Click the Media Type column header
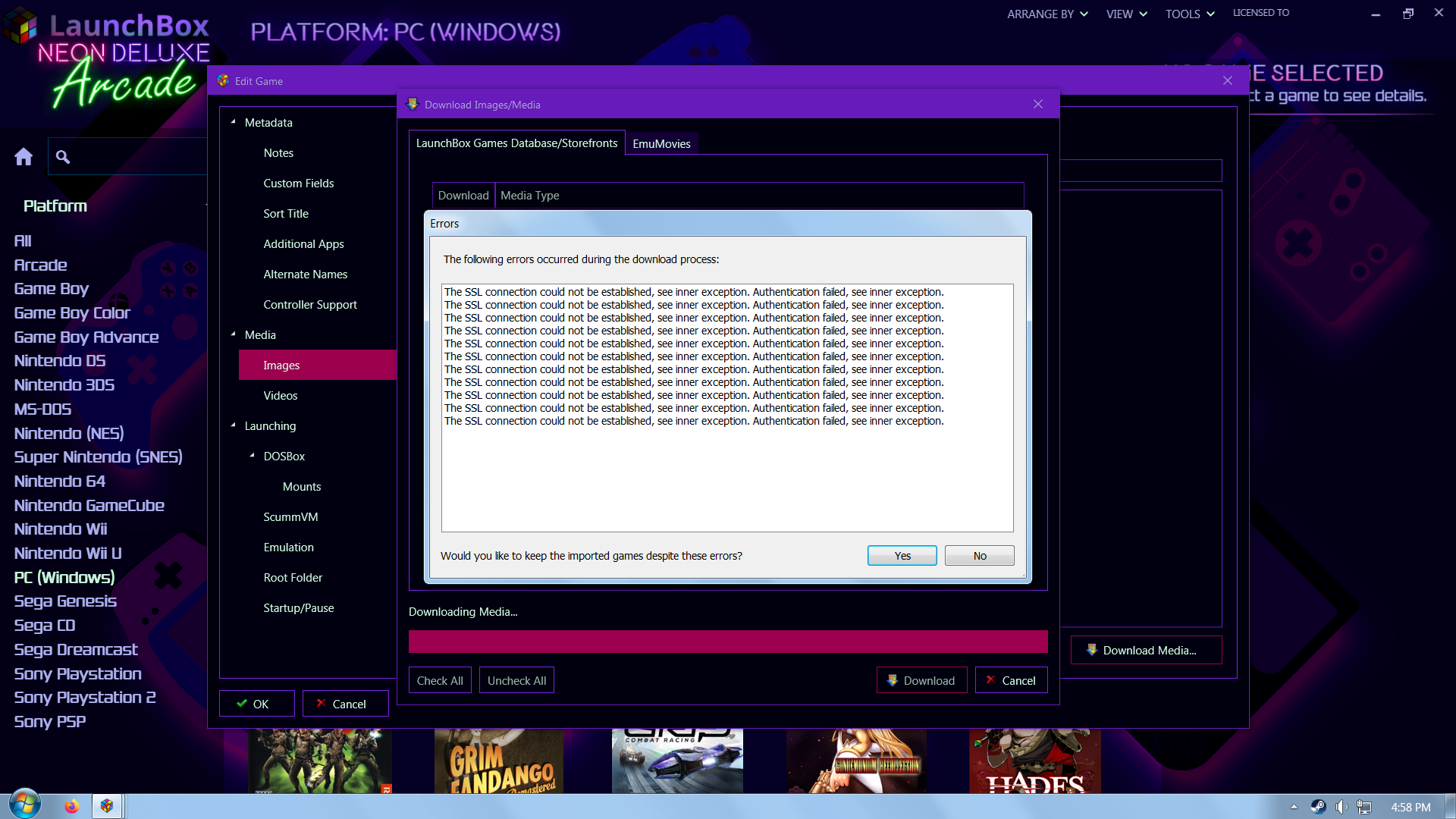This screenshot has height=819, width=1456. pos(759,195)
